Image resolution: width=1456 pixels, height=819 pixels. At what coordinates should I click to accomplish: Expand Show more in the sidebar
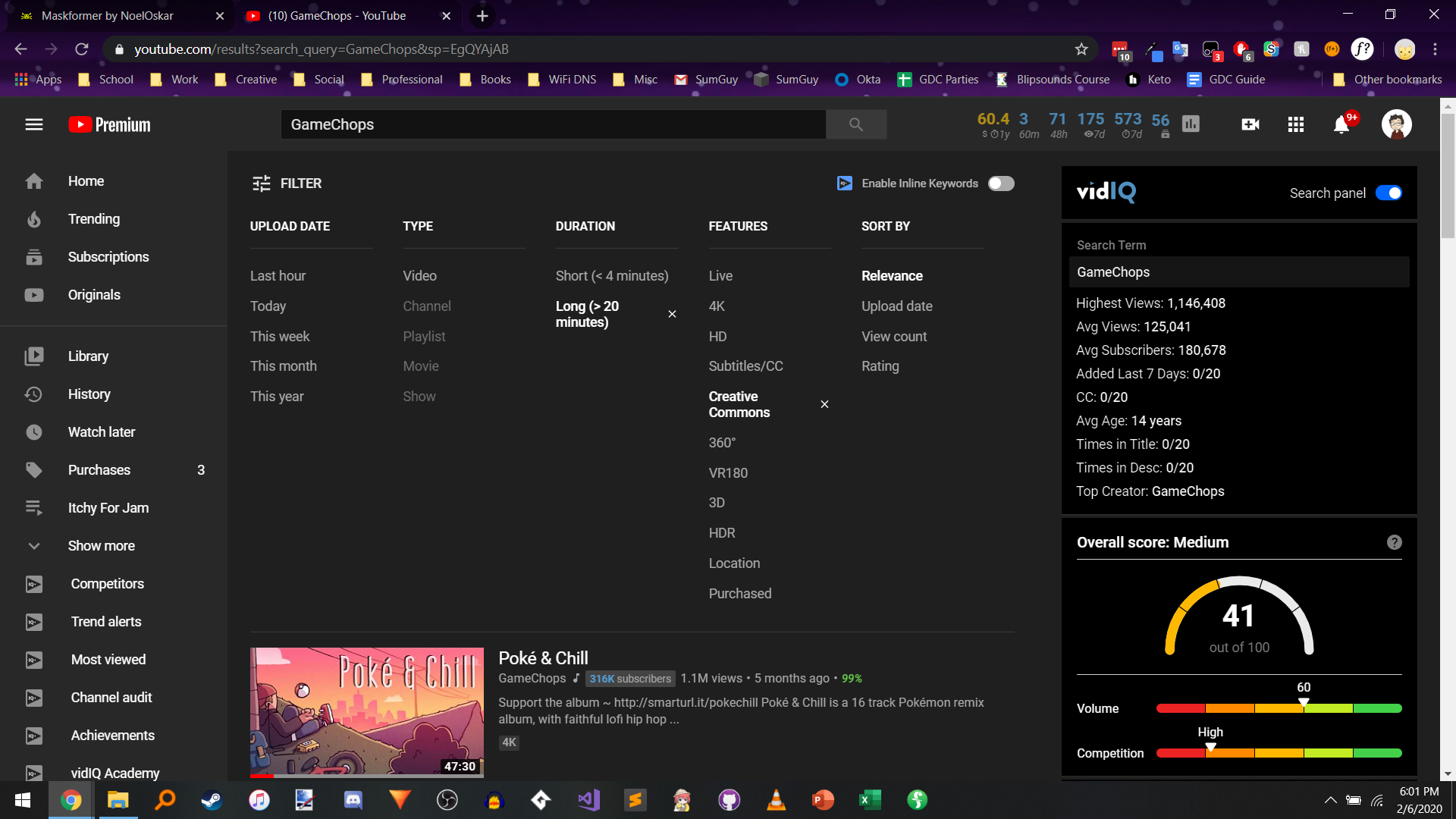coord(114,546)
